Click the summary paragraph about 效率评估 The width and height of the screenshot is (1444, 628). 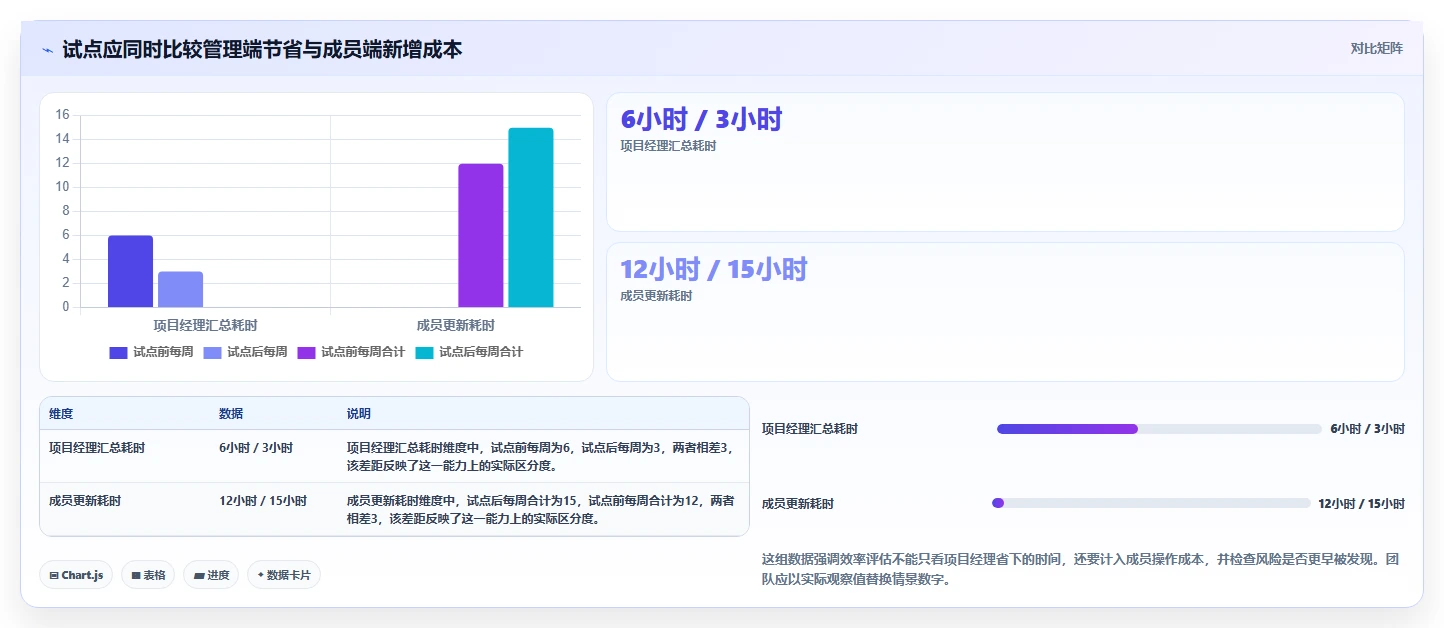[1080, 569]
